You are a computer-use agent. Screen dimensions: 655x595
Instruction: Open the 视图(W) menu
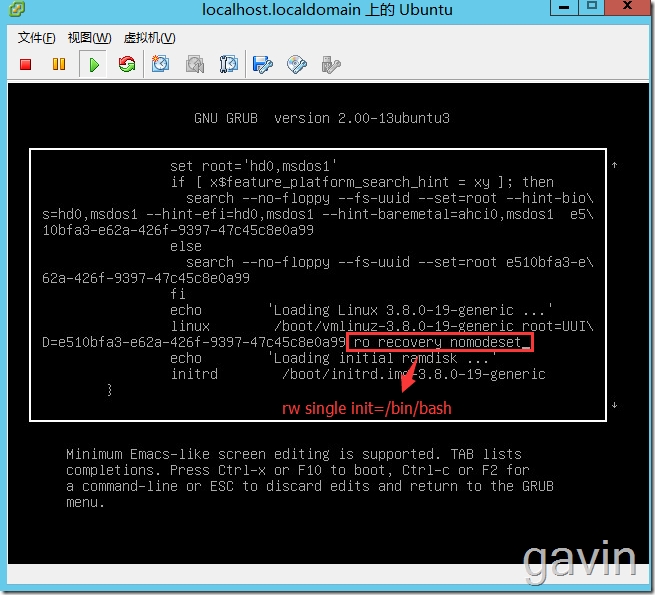89,38
